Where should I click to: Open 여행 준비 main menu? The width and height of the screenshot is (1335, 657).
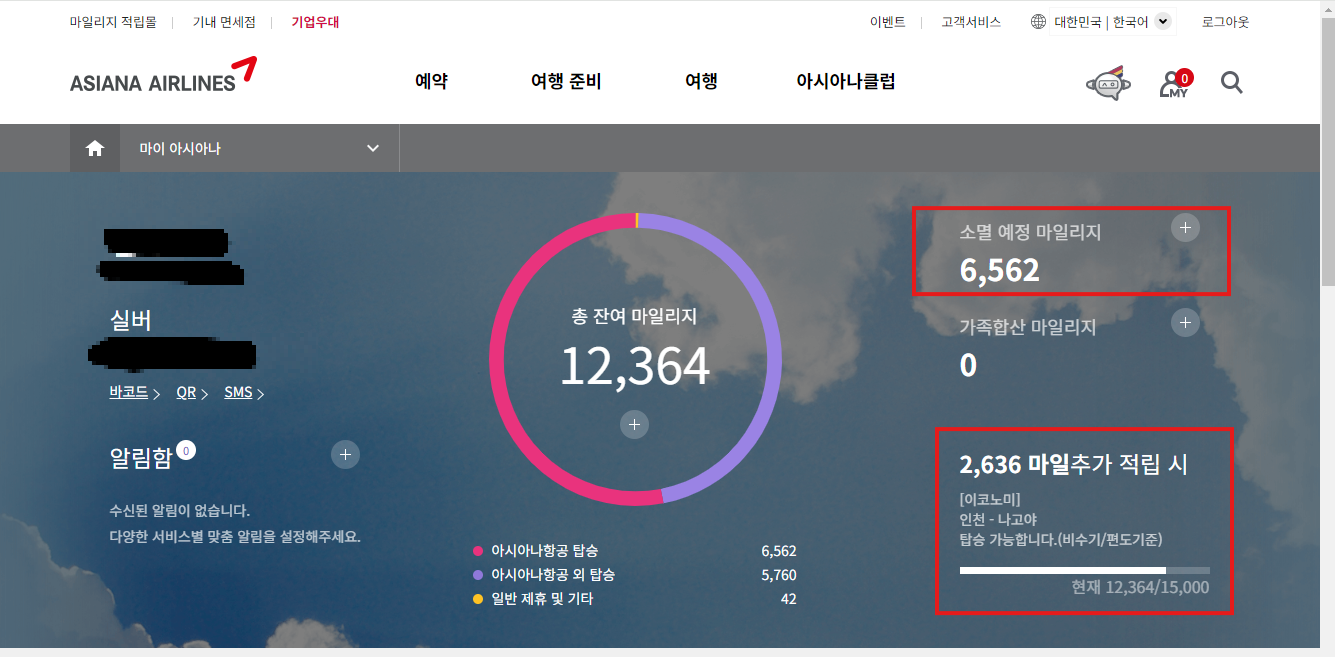click(x=566, y=82)
